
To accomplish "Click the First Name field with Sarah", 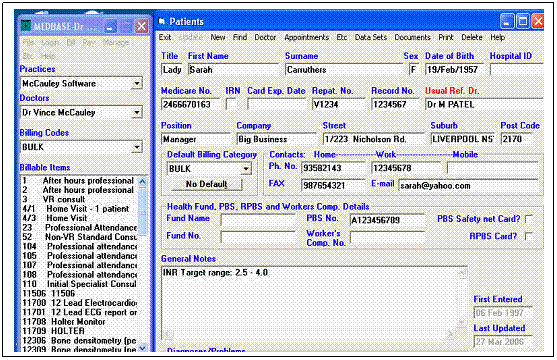I will 233,70.
